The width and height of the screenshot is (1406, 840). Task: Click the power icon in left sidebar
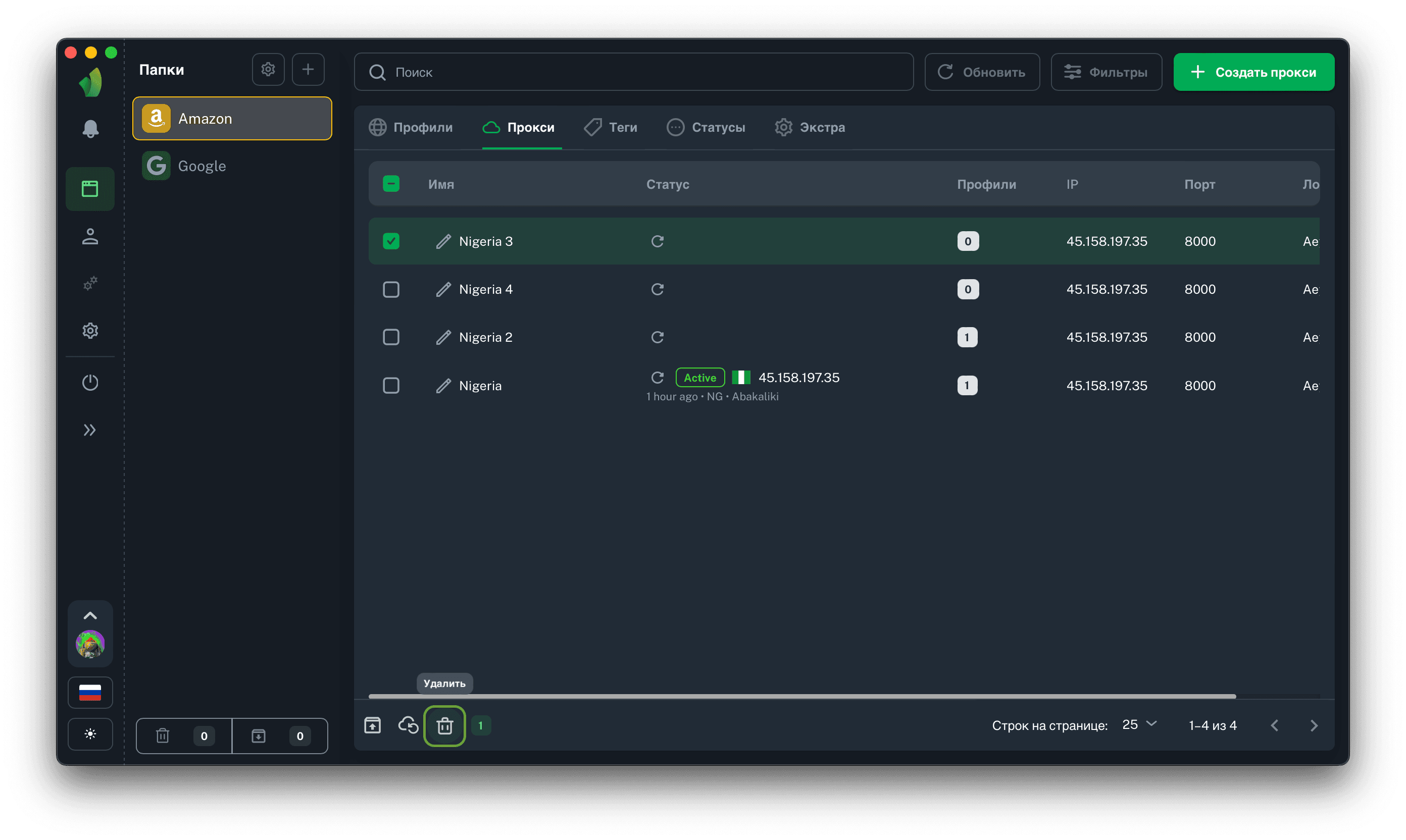click(90, 383)
